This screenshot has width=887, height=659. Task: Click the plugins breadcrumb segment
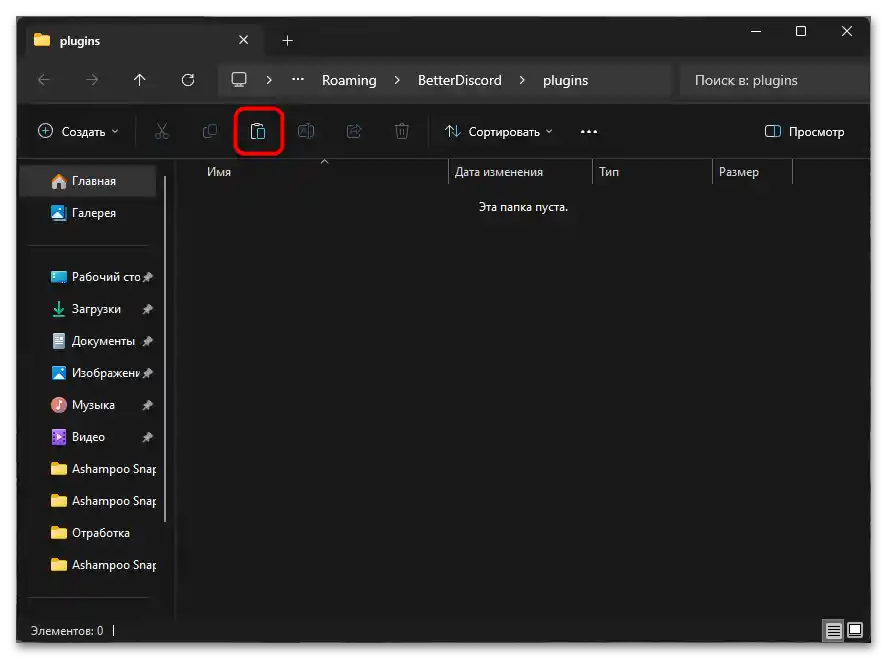tap(565, 81)
